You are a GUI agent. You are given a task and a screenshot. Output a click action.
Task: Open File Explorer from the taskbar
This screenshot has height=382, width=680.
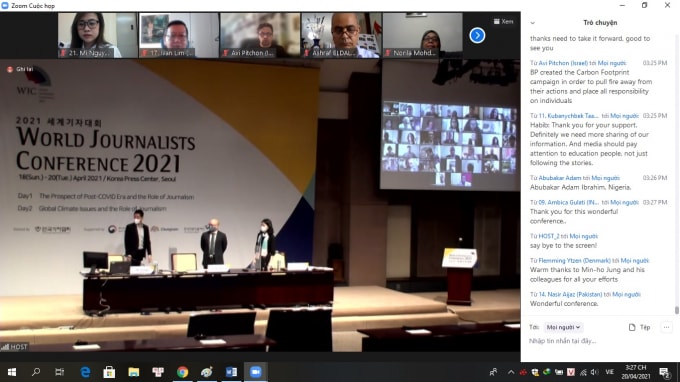pos(134,372)
